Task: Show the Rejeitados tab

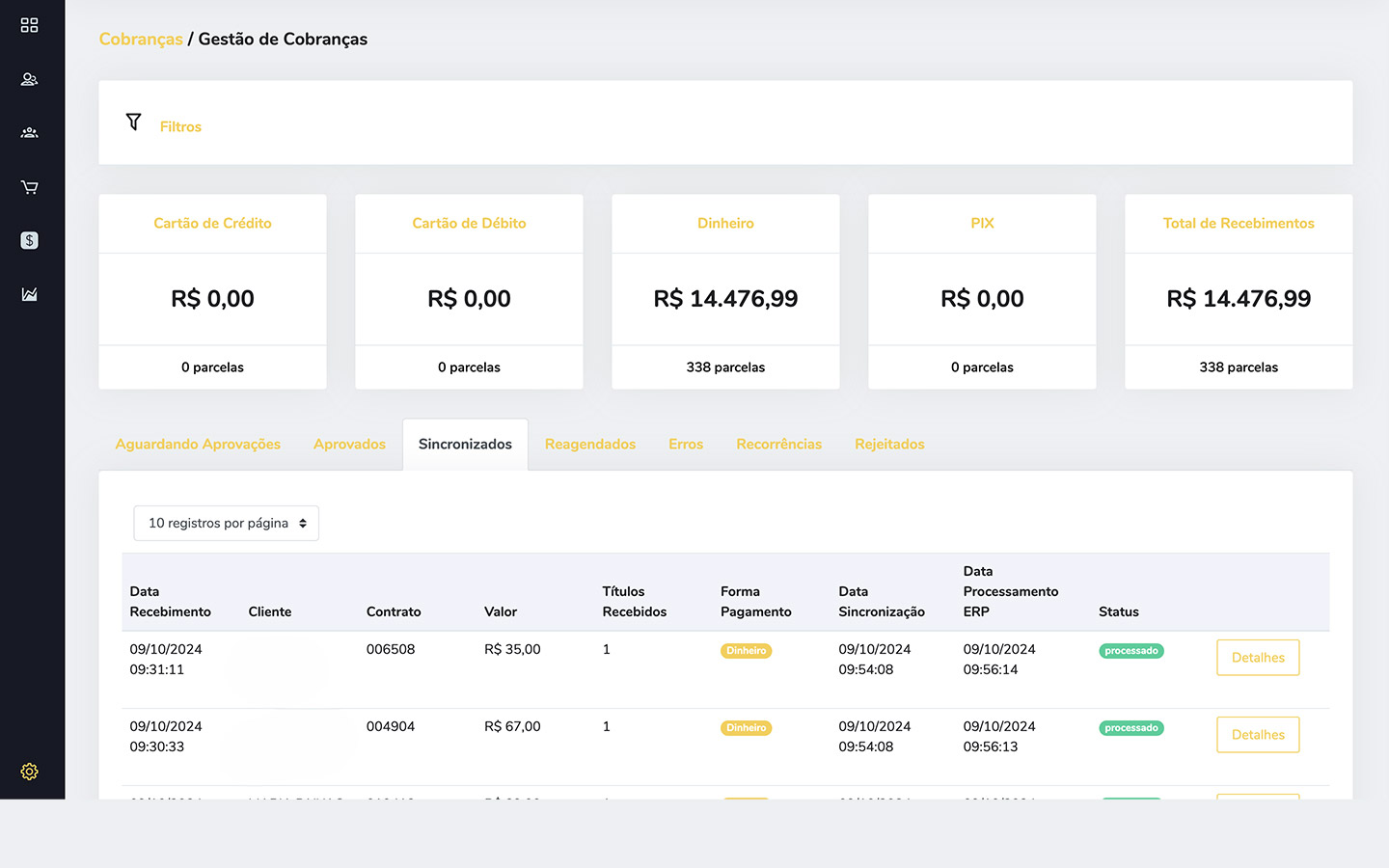Action: click(x=889, y=444)
